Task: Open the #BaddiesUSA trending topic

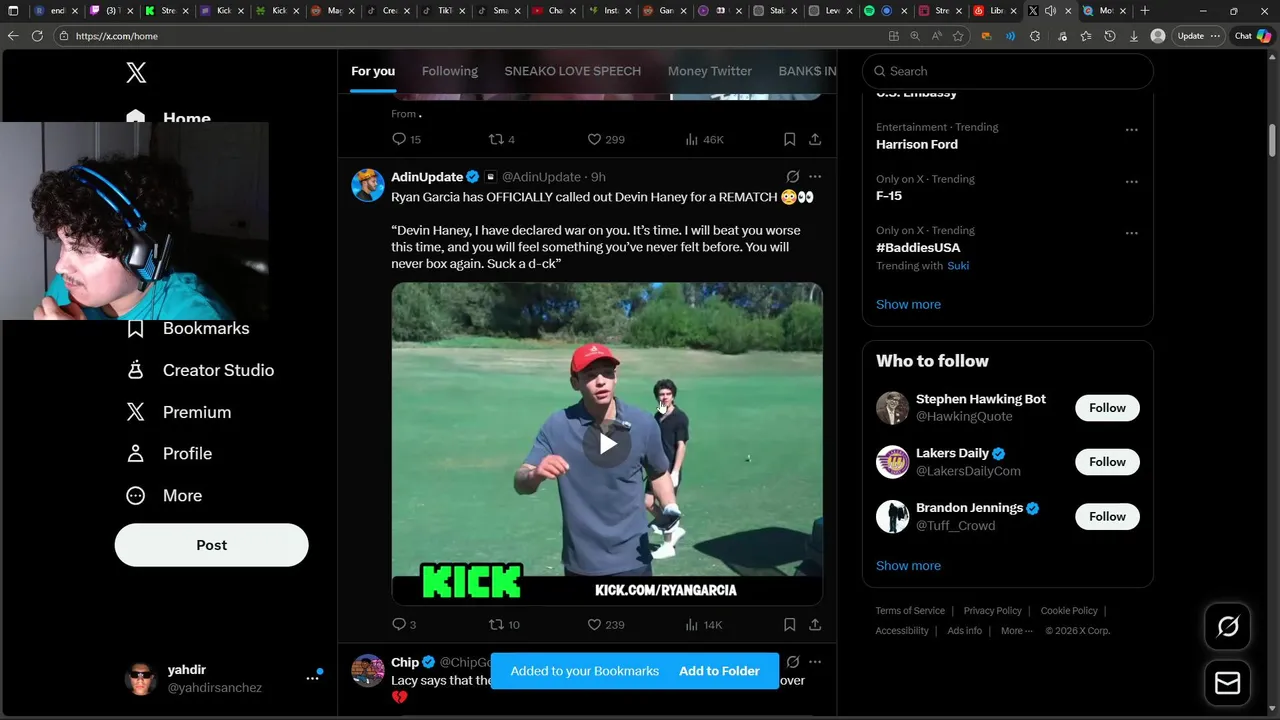Action: click(x=918, y=247)
